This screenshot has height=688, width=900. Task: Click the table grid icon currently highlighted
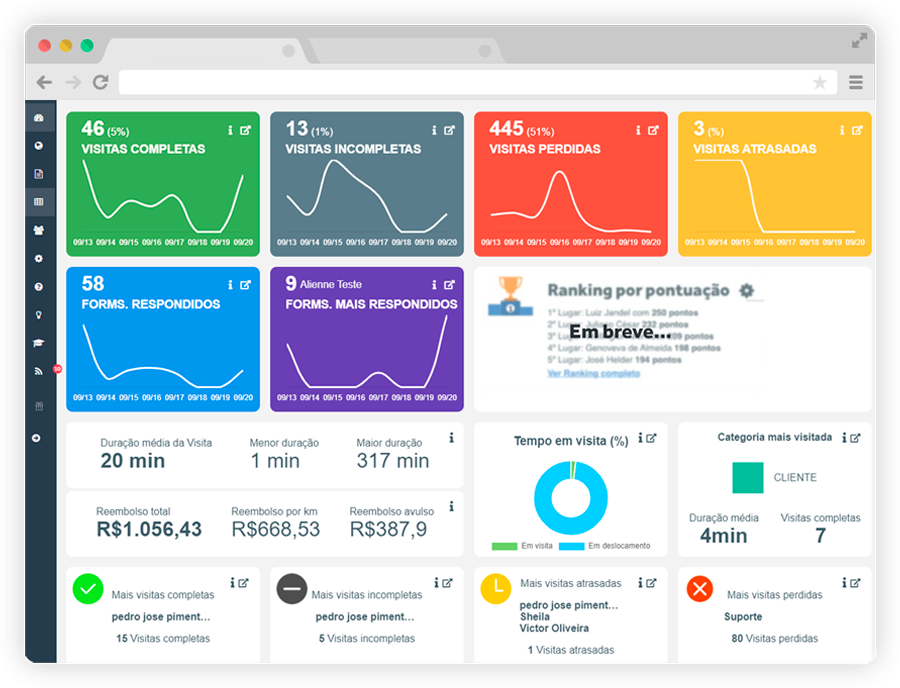[x=39, y=201]
